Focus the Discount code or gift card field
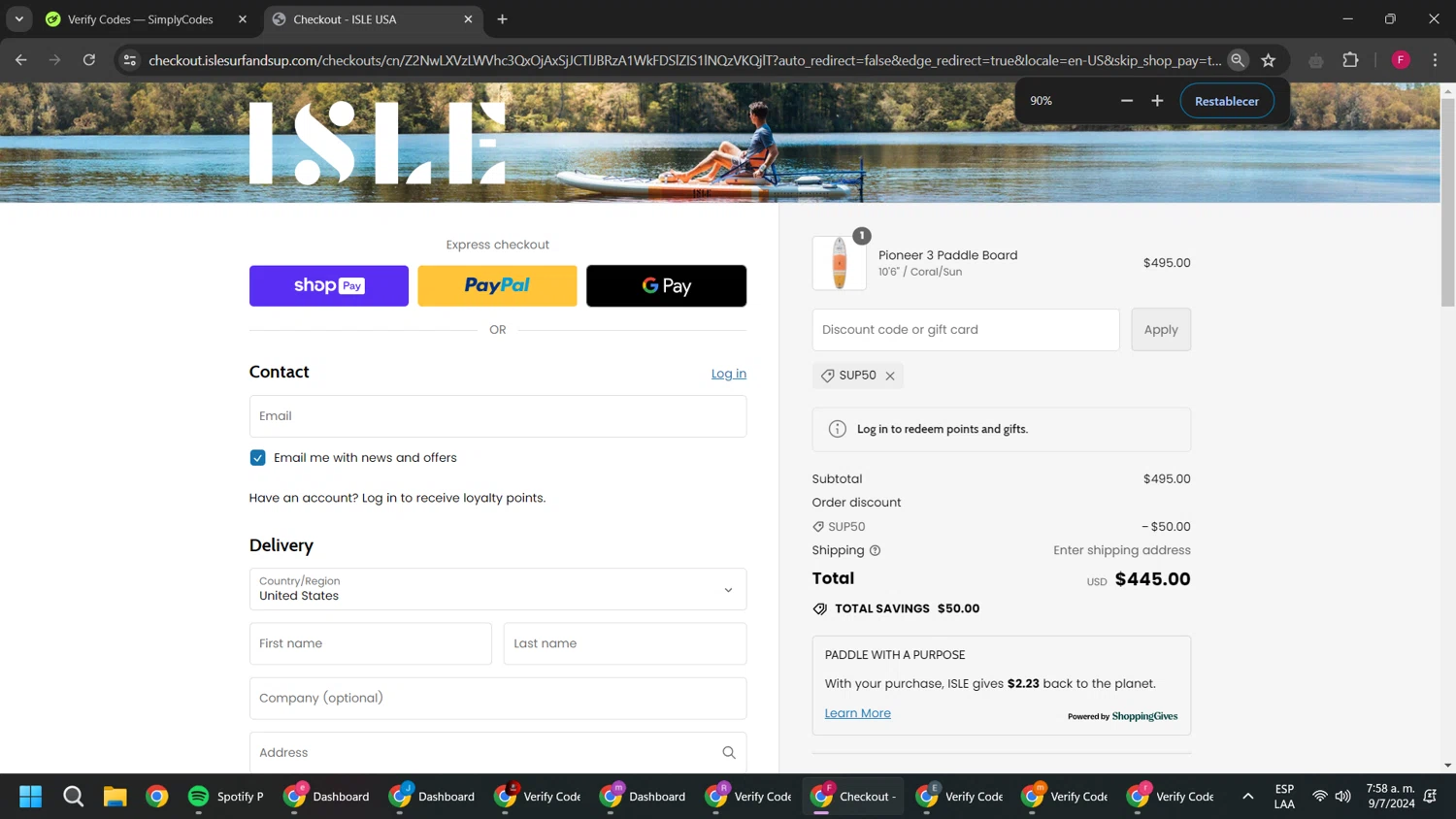Image resolution: width=1456 pixels, height=819 pixels. [966, 330]
